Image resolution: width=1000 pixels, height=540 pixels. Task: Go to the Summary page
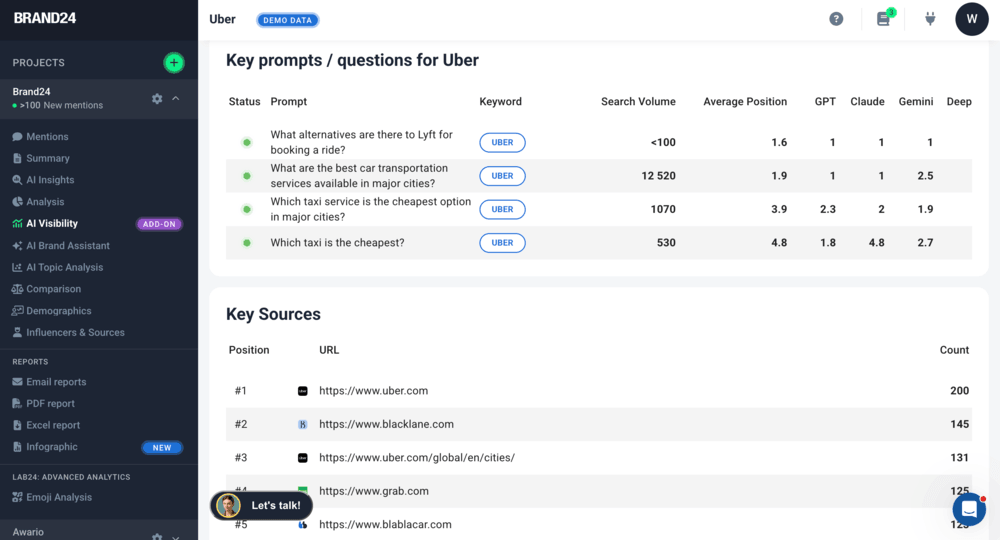pos(48,158)
